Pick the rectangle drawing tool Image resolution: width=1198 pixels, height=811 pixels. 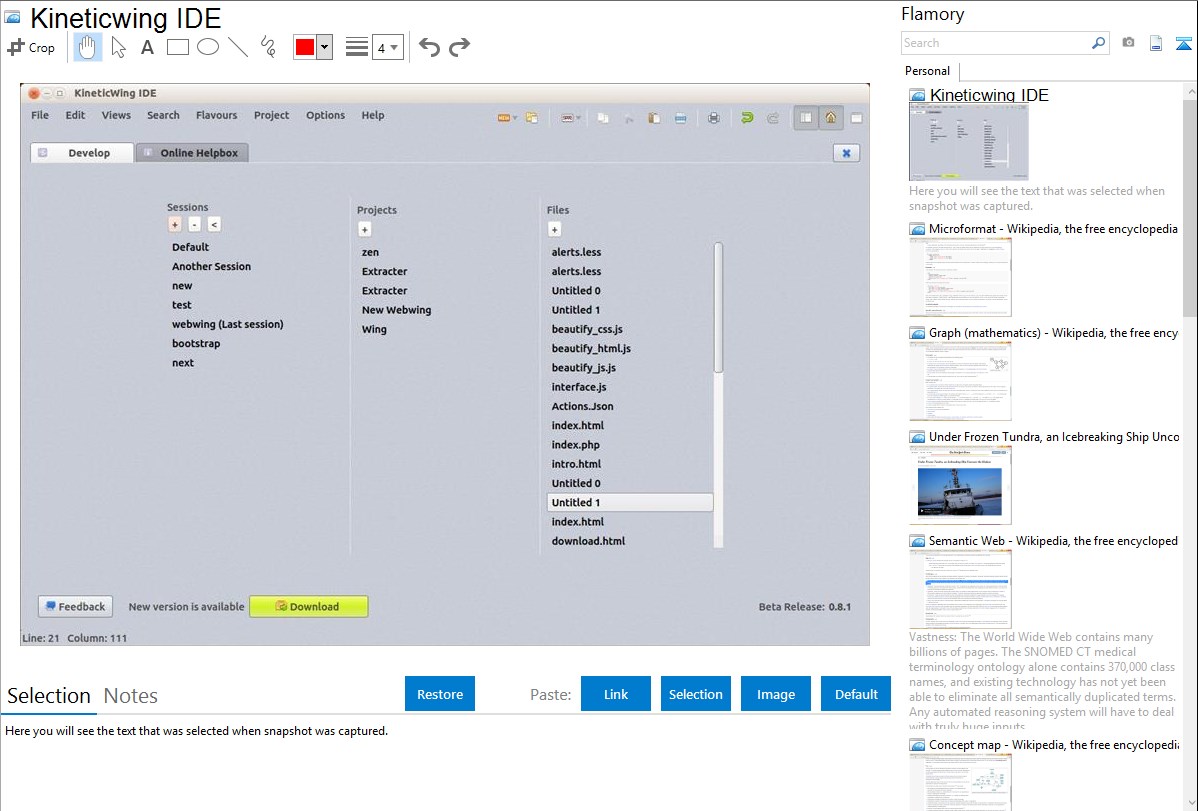(x=178, y=47)
